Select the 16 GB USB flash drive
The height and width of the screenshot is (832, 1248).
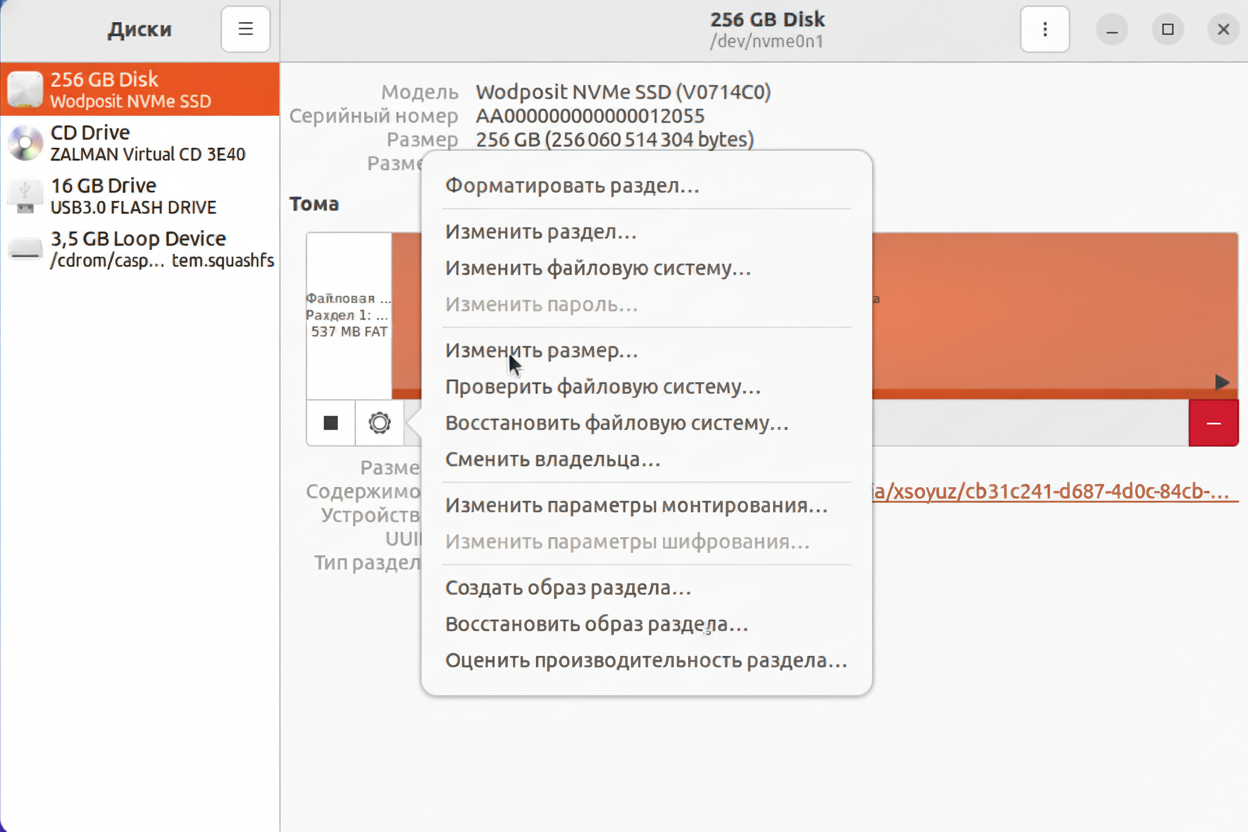tap(140, 196)
